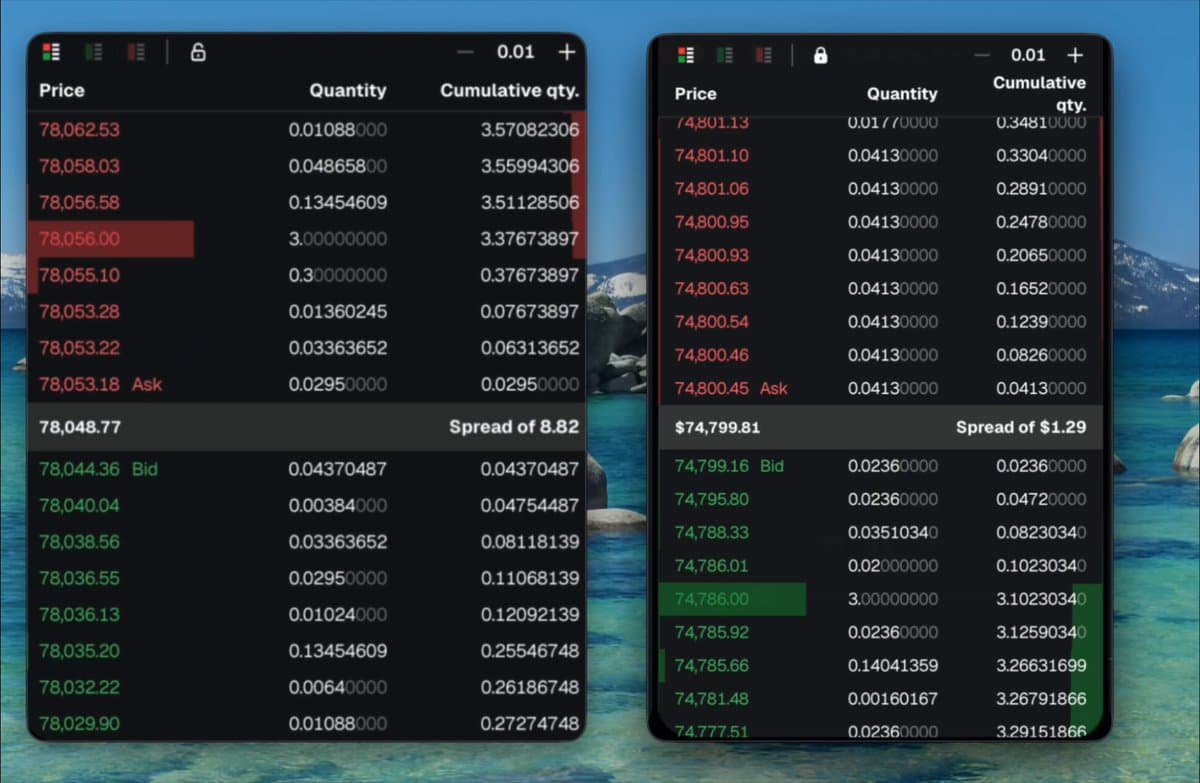The image size is (1200, 783).
Task: Select the Quantity column header on right panel
Action: coord(902,94)
